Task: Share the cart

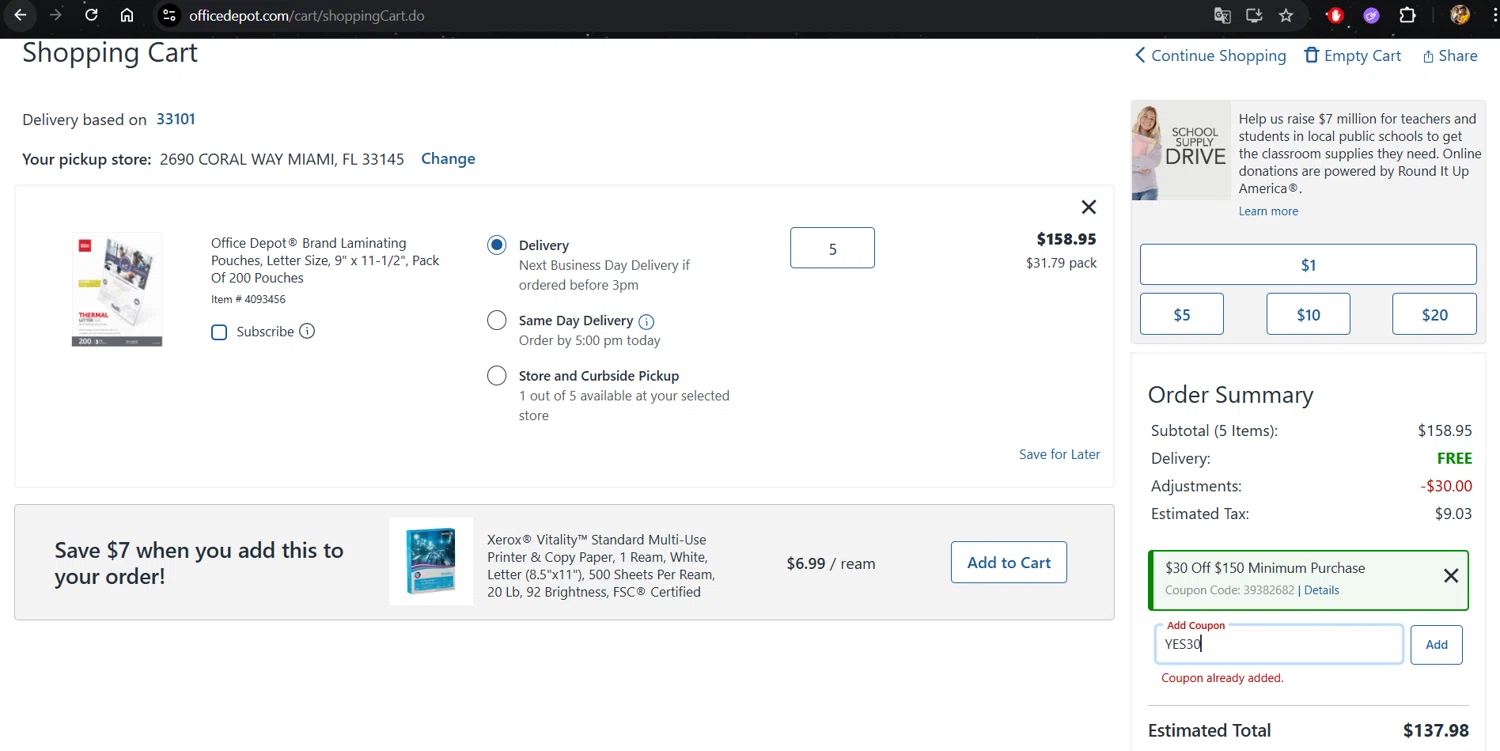Action: [1450, 56]
